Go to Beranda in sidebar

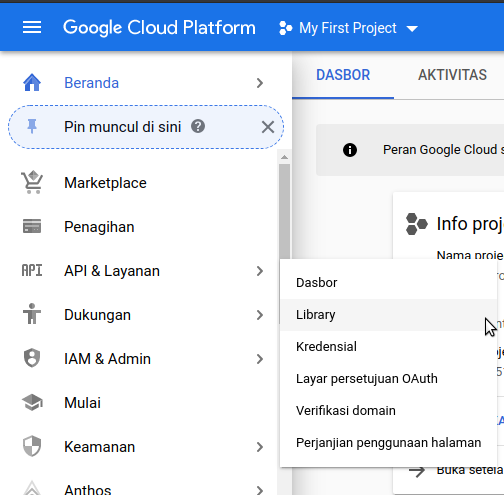(x=91, y=83)
